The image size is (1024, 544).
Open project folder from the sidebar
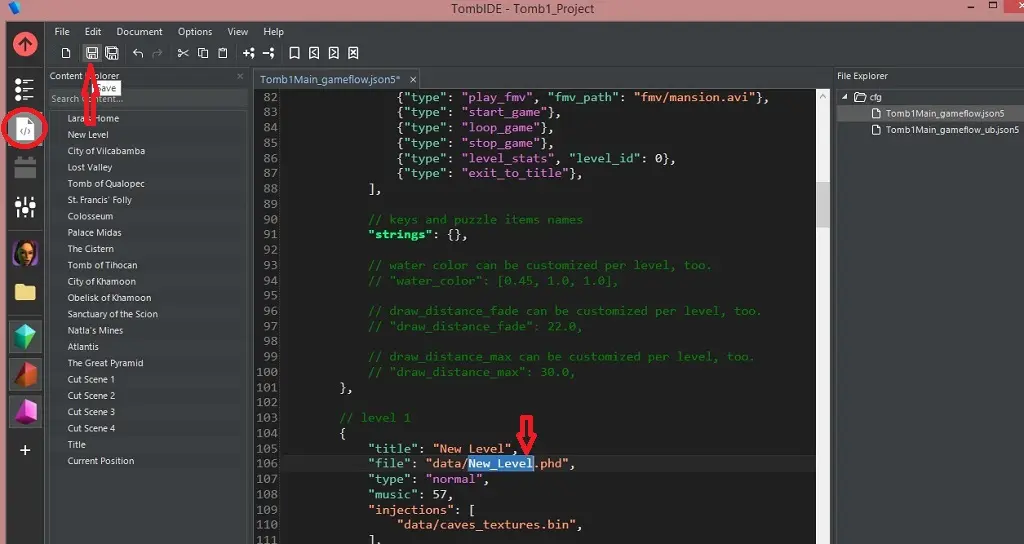click(26, 292)
